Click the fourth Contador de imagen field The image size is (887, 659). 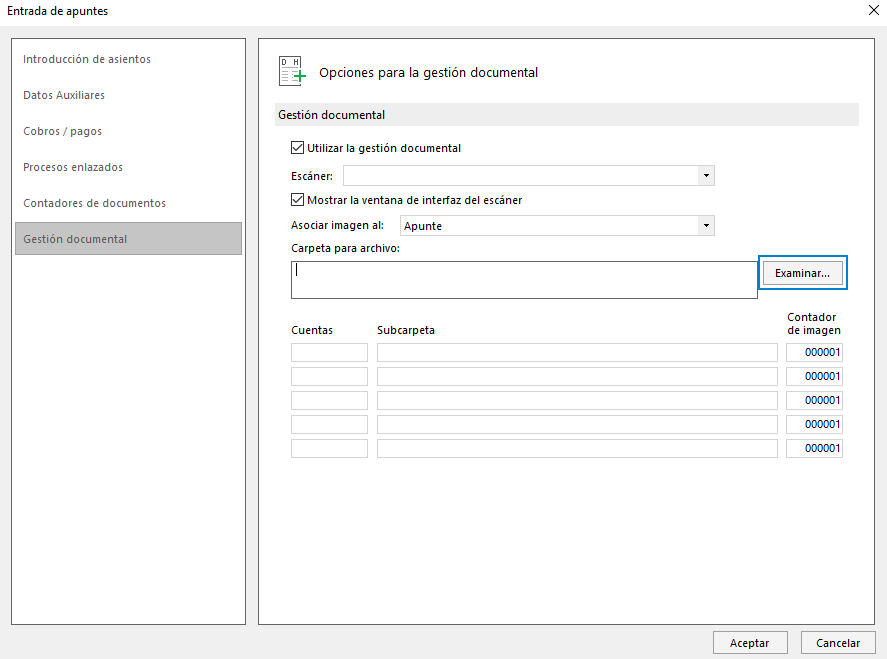point(814,424)
